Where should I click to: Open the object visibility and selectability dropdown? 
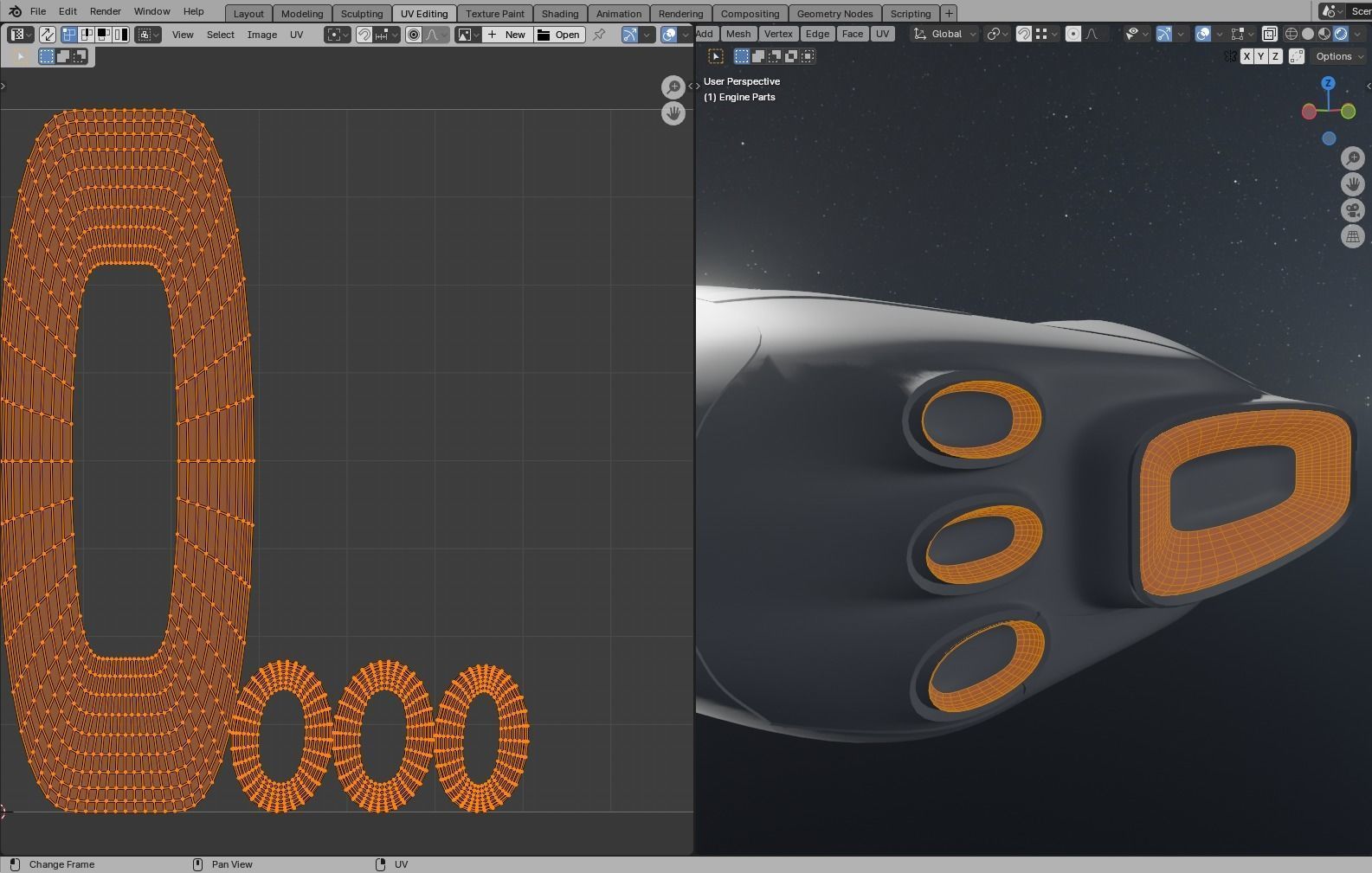click(1136, 34)
